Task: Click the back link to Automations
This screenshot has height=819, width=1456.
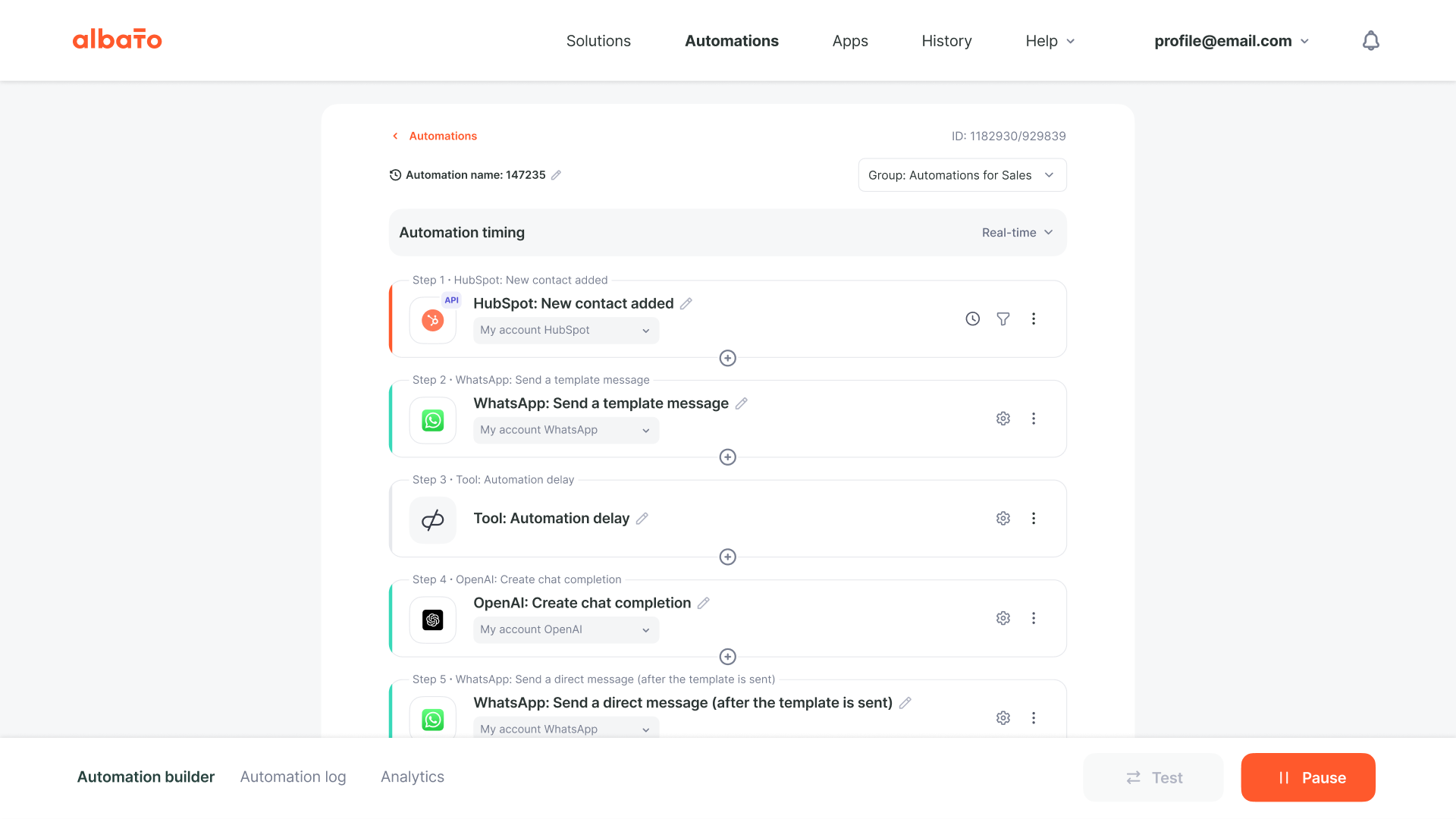Action: pyautogui.click(x=435, y=136)
